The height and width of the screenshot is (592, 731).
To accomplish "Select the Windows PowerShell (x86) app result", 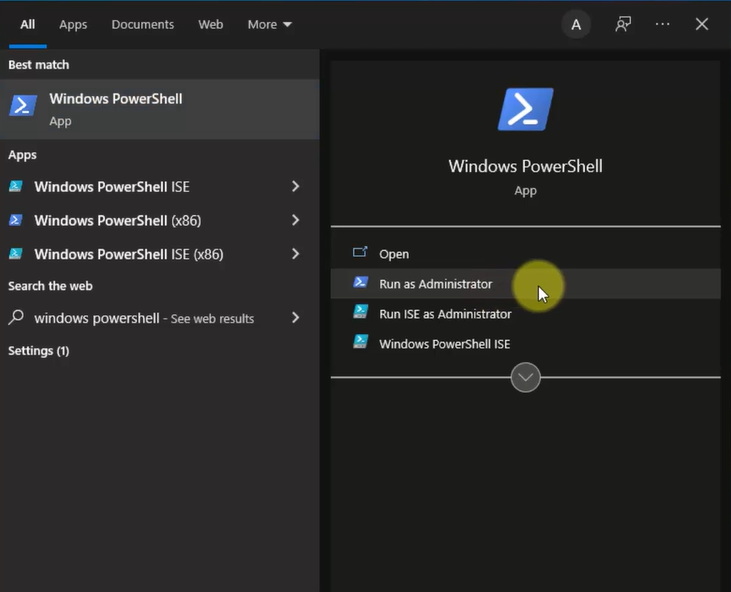I will click(159, 220).
